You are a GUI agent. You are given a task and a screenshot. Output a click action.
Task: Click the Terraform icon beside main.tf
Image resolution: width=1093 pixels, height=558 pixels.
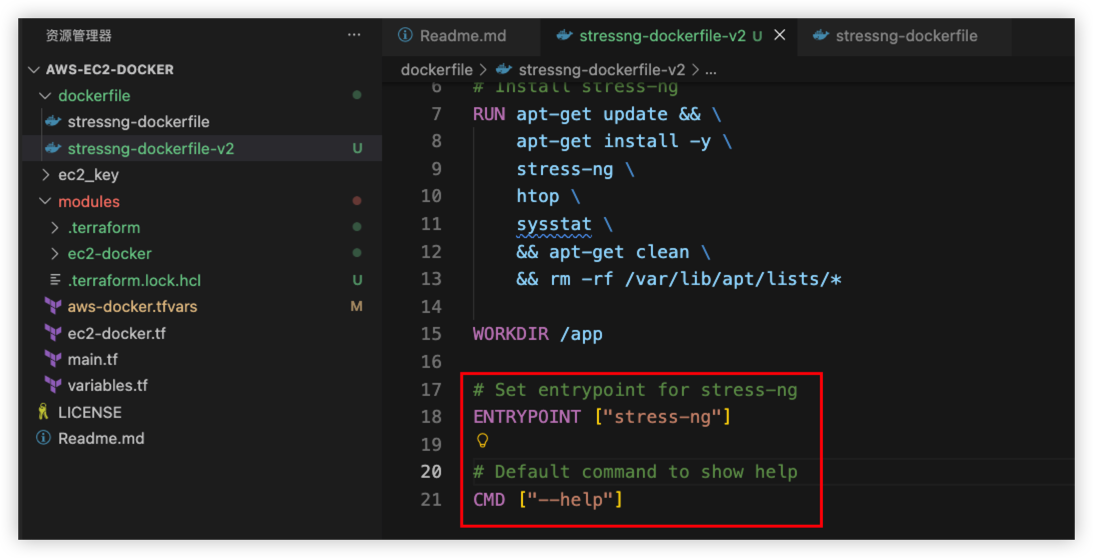click(53, 359)
